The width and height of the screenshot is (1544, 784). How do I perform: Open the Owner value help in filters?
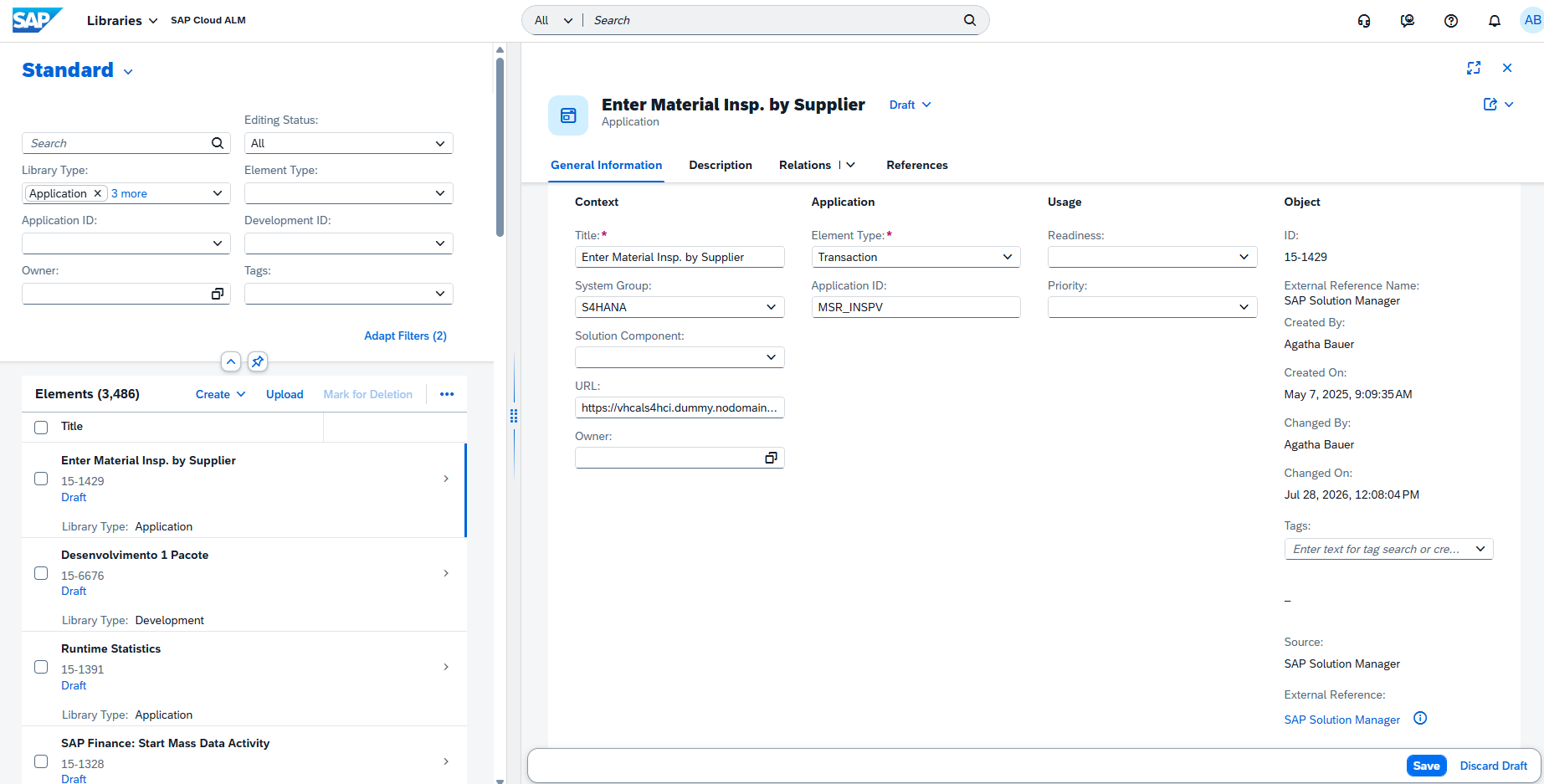[x=218, y=294]
